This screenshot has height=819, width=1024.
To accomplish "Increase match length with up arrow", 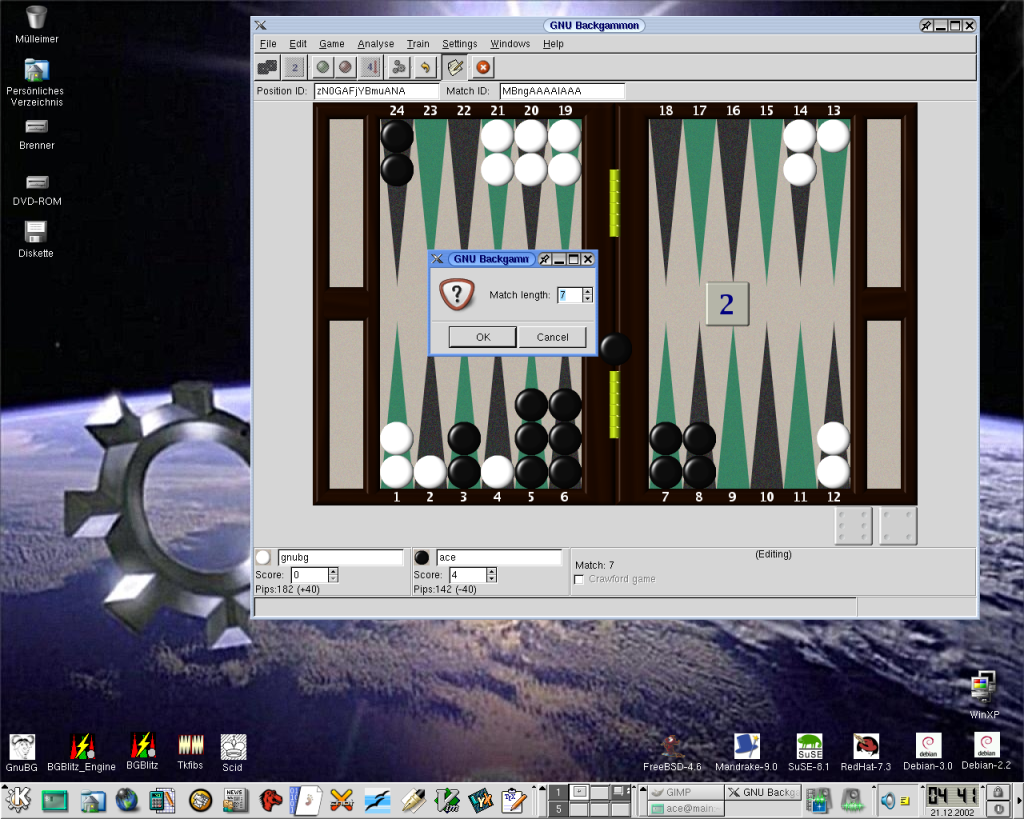I will click(588, 291).
